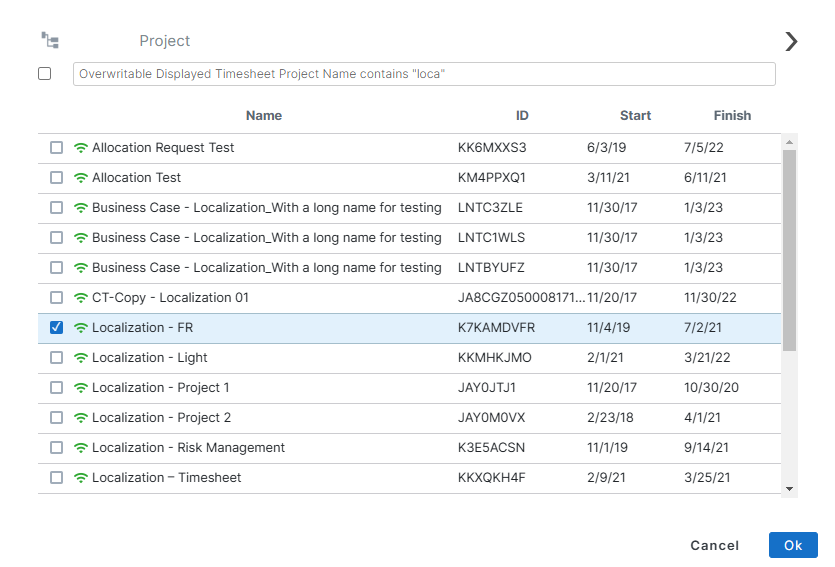835x567 pixels.
Task: Sort by the Name column header
Action: point(264,116)
